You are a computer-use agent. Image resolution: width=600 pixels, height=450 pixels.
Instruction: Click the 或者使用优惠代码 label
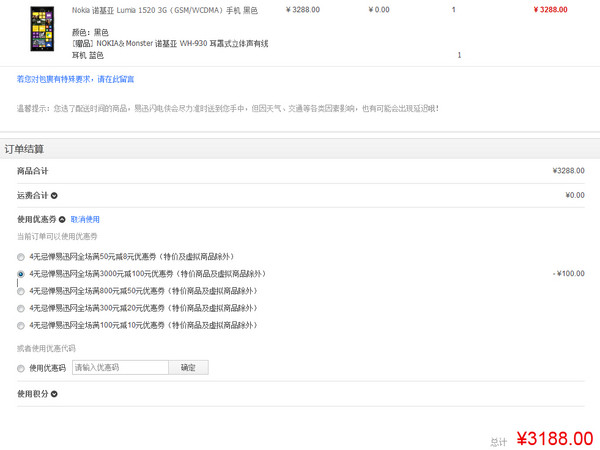pos(46,348)
